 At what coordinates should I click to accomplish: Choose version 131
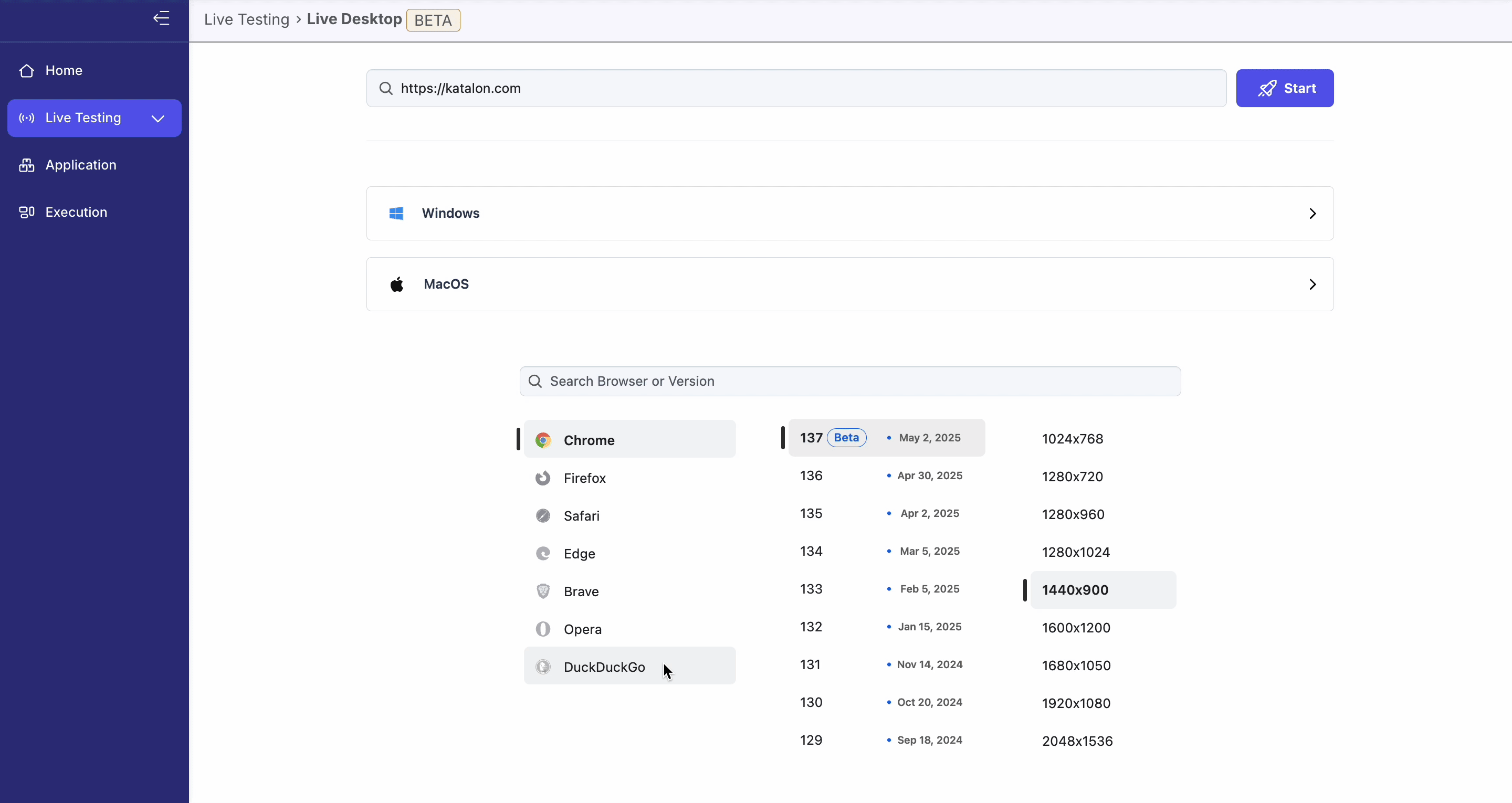pyautogui.click(x=887, y=664)
